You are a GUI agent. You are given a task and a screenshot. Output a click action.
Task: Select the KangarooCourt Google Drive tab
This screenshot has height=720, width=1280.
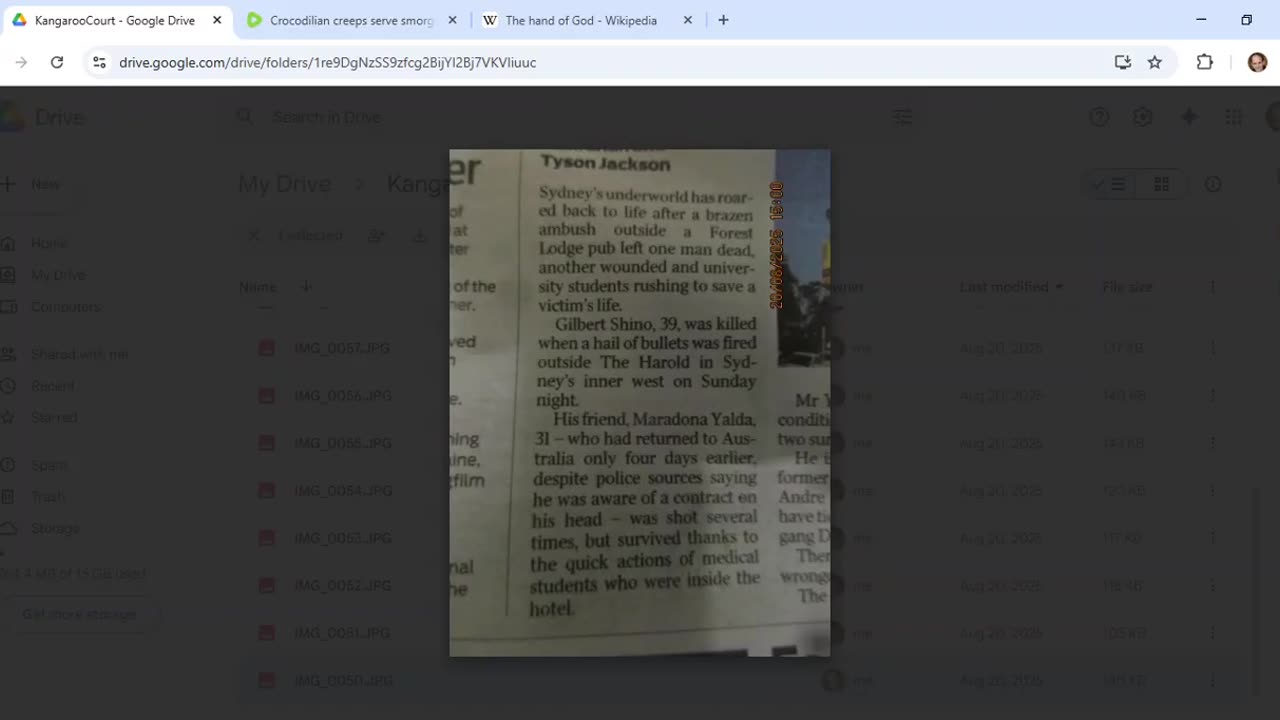116,20
